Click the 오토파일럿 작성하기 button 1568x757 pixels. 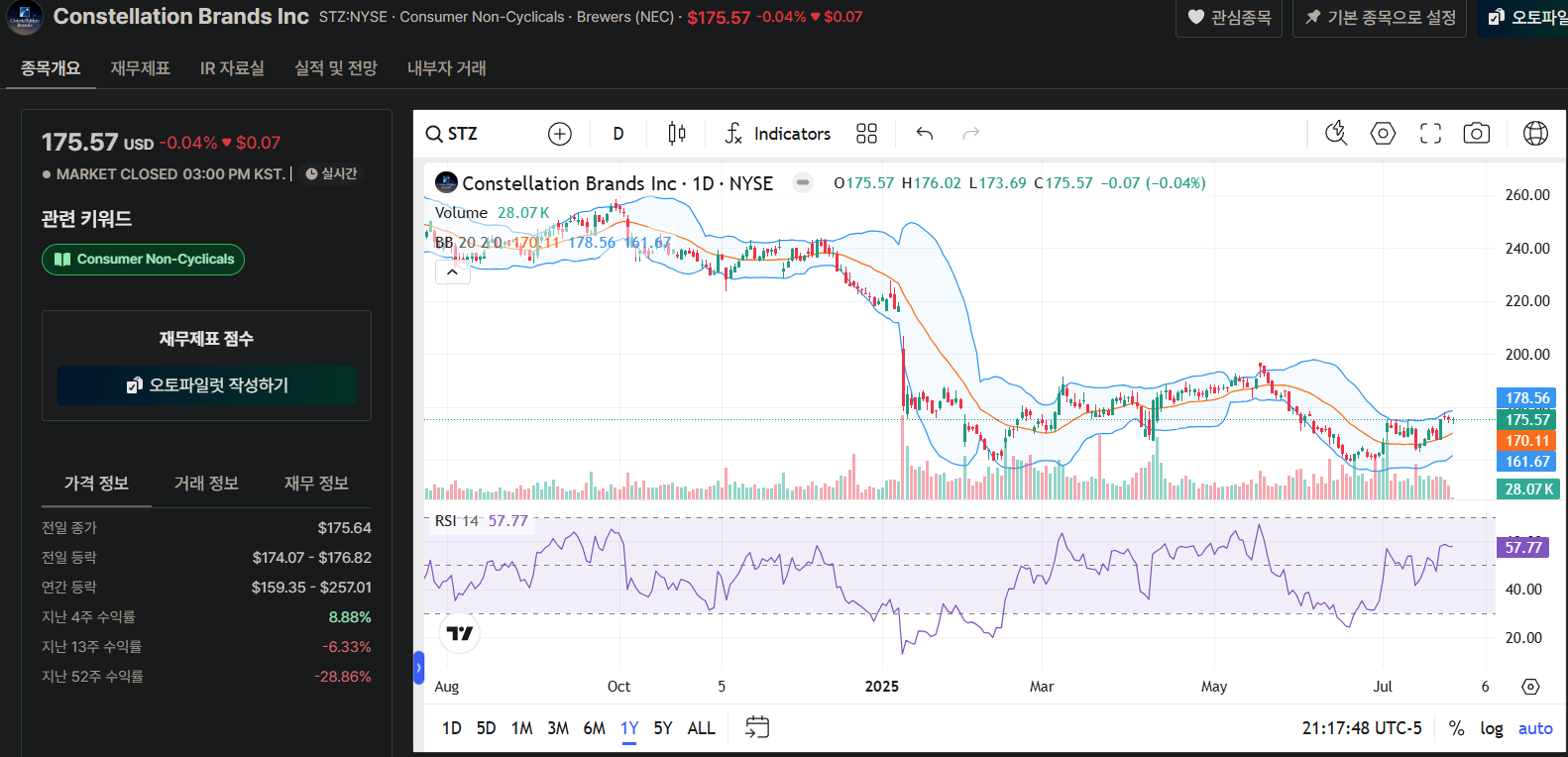tap(206, 385)
